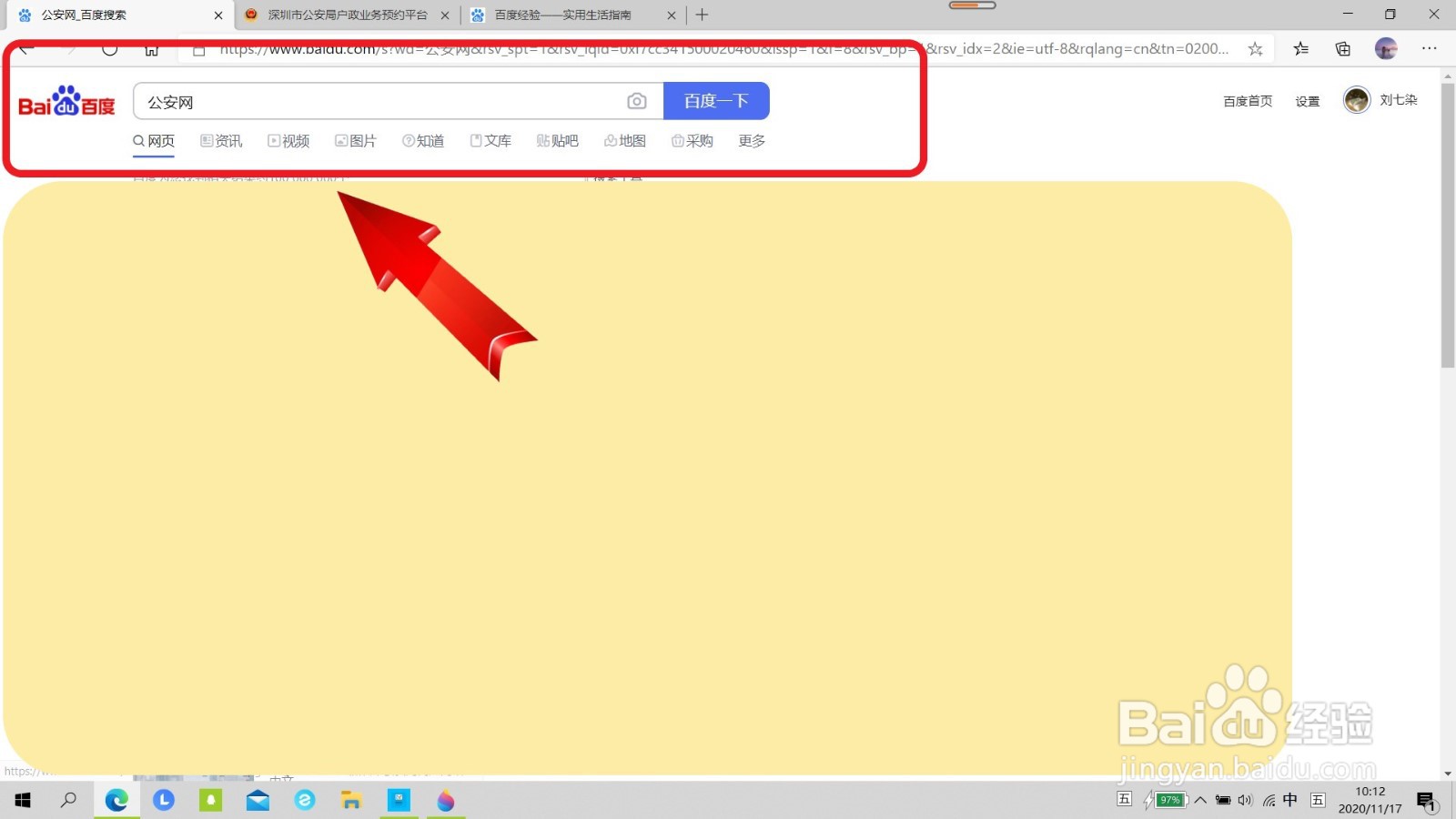This screenshot has height=819, width=1456.
Task: Expand the 更多 search categories
Action: (x=752, y=141)
